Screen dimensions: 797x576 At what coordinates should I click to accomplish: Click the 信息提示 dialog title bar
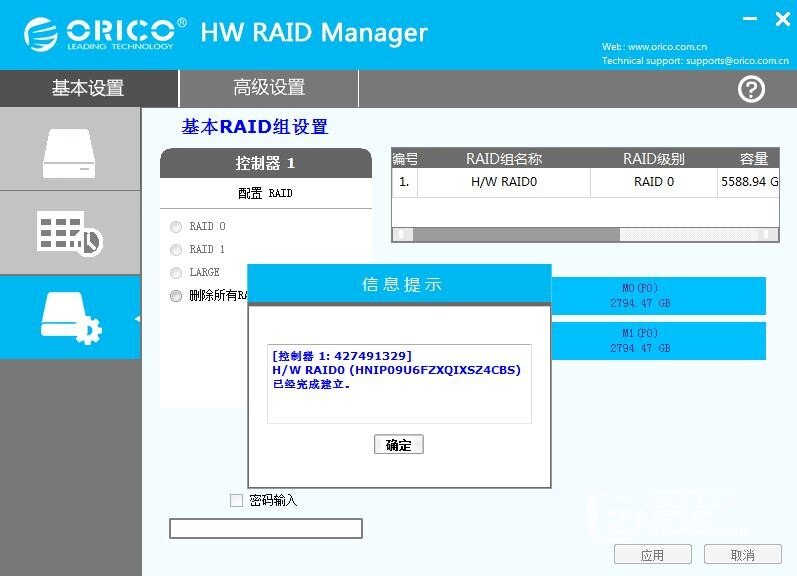point(400,284)
